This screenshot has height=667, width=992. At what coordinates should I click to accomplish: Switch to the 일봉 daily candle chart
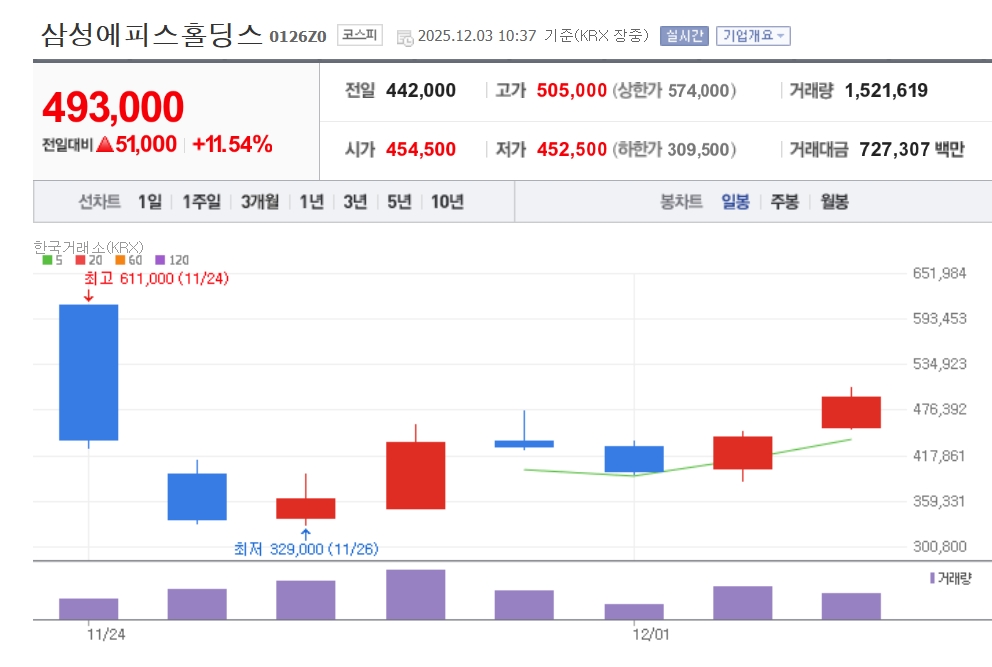[x=735, y=202]
